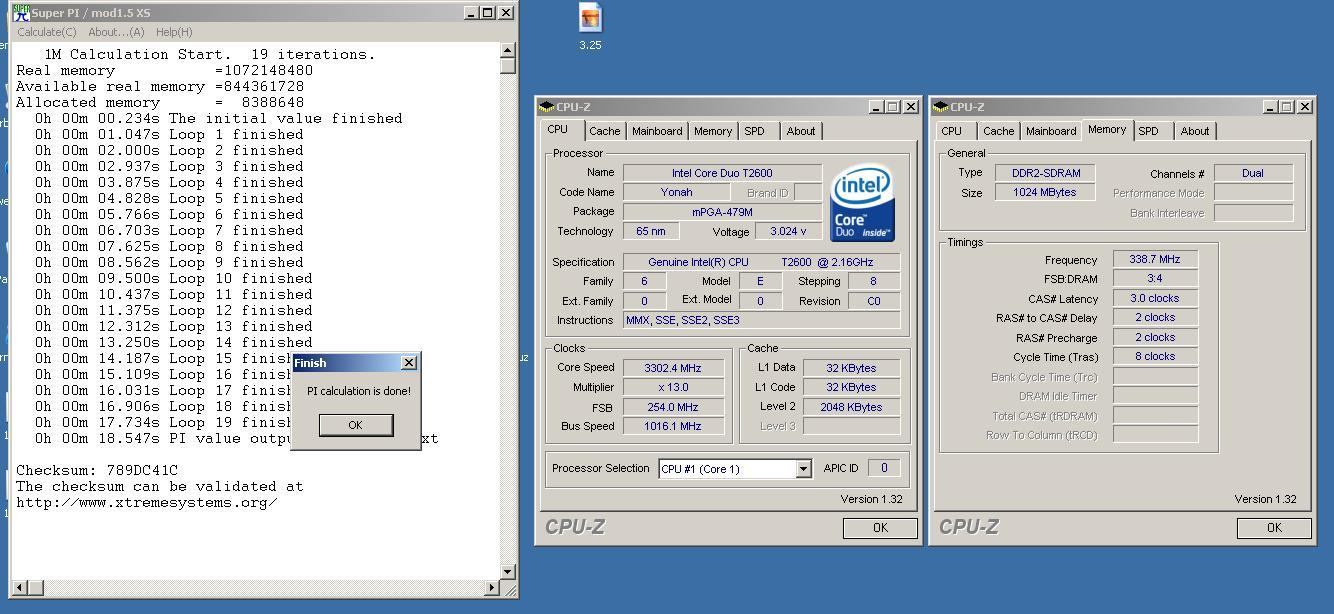The height and width of the screenshot is (614, 1334).
Task: Close the left CPU-Z window
Action: (911, 107)
